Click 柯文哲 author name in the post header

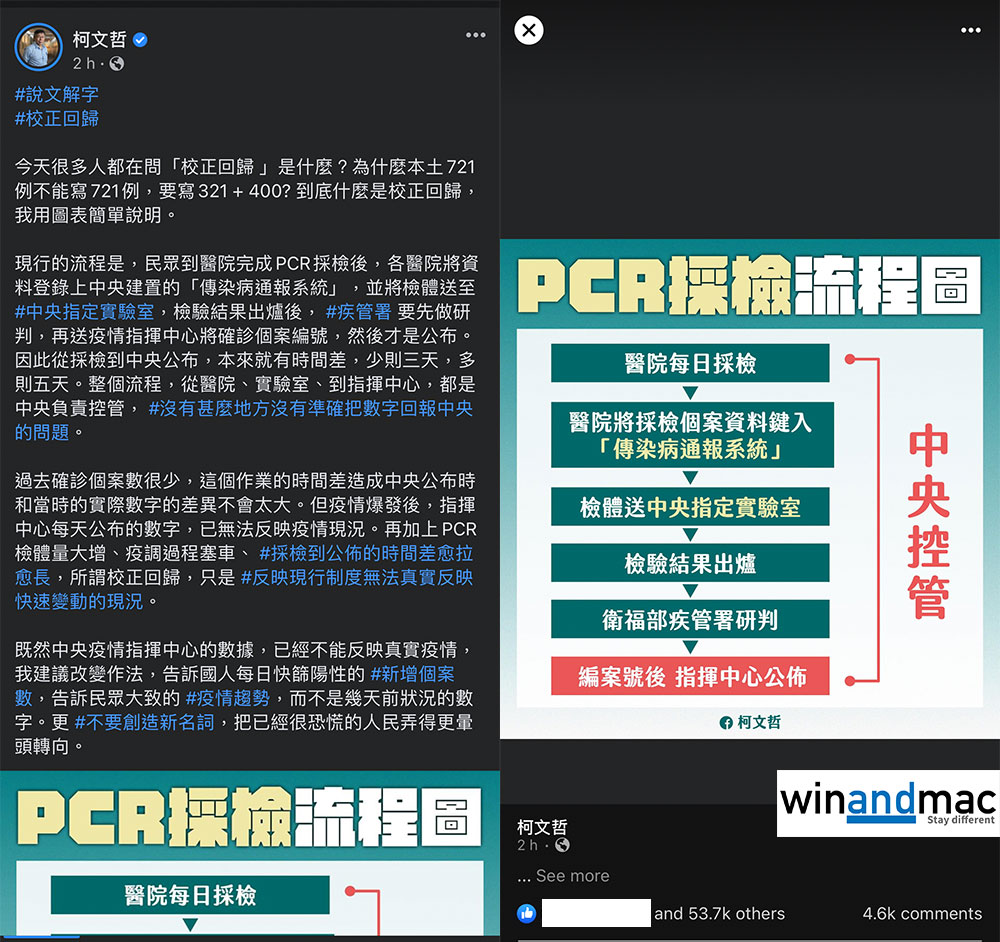tap(100, 40)
